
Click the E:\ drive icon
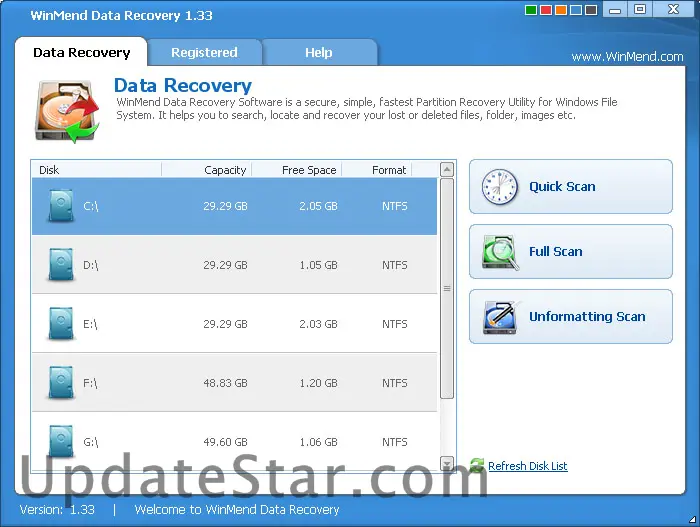(x=61, y=324)
